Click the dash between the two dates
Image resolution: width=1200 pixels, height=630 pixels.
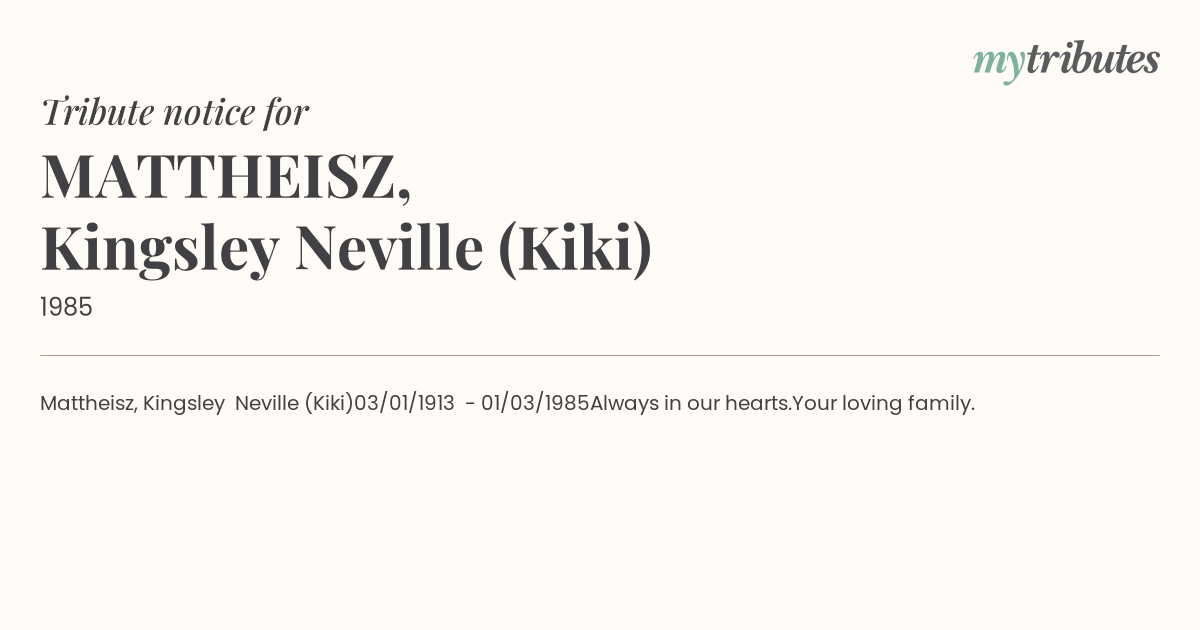469,403
